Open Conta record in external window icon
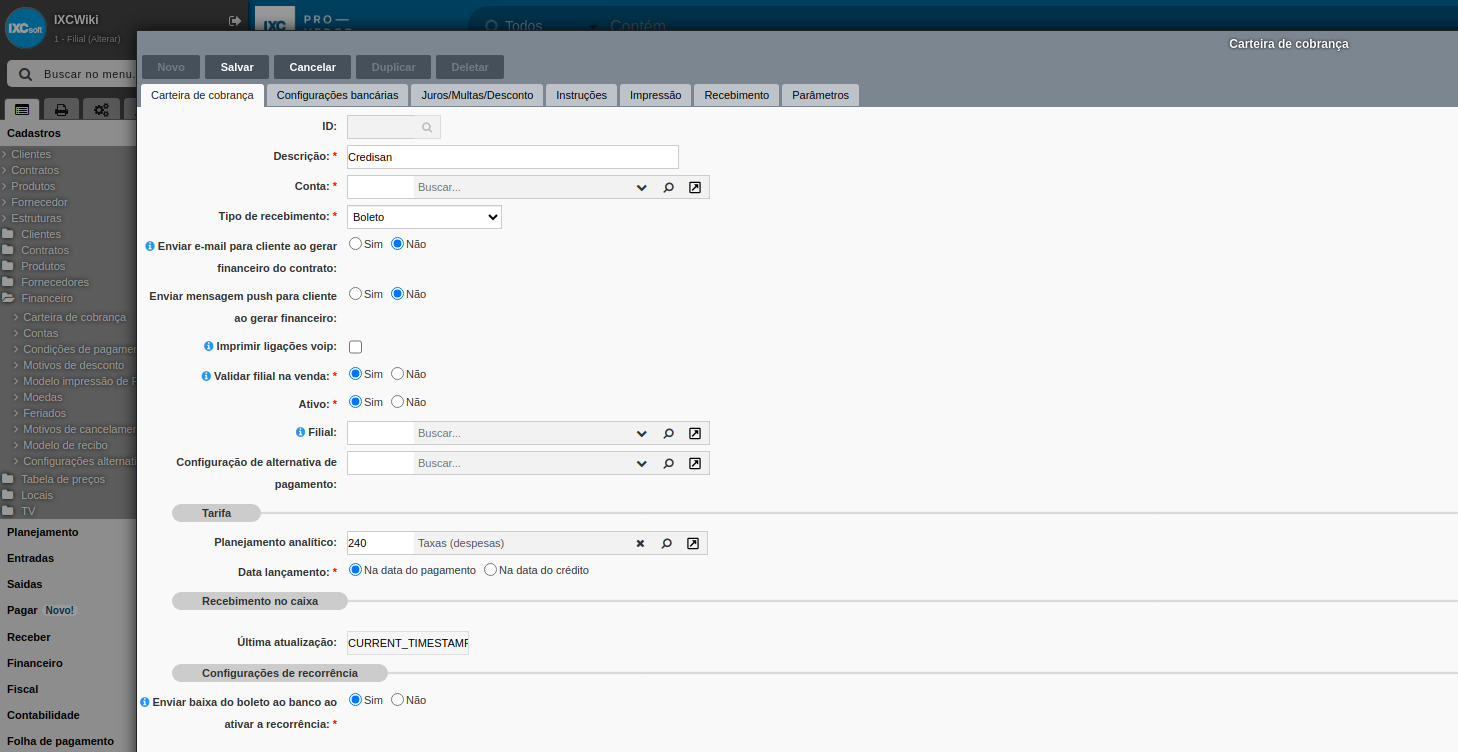Viewport: 1458px width, 752px height. coord(695,187)
